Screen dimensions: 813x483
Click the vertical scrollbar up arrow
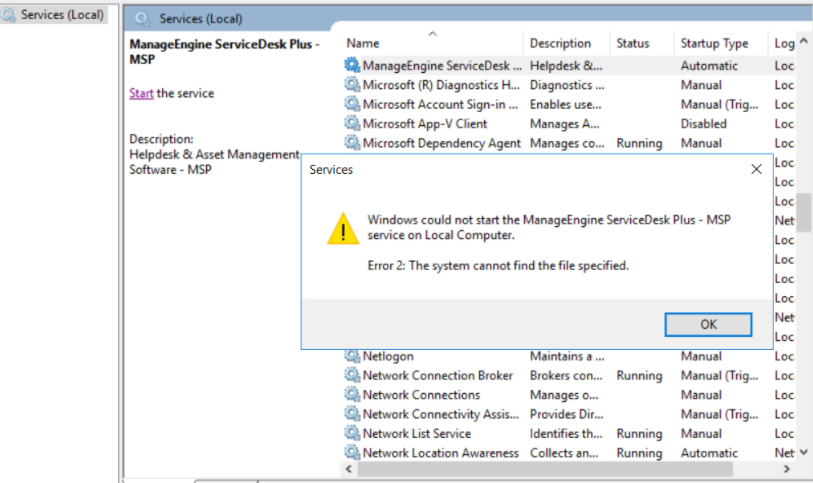804,40
